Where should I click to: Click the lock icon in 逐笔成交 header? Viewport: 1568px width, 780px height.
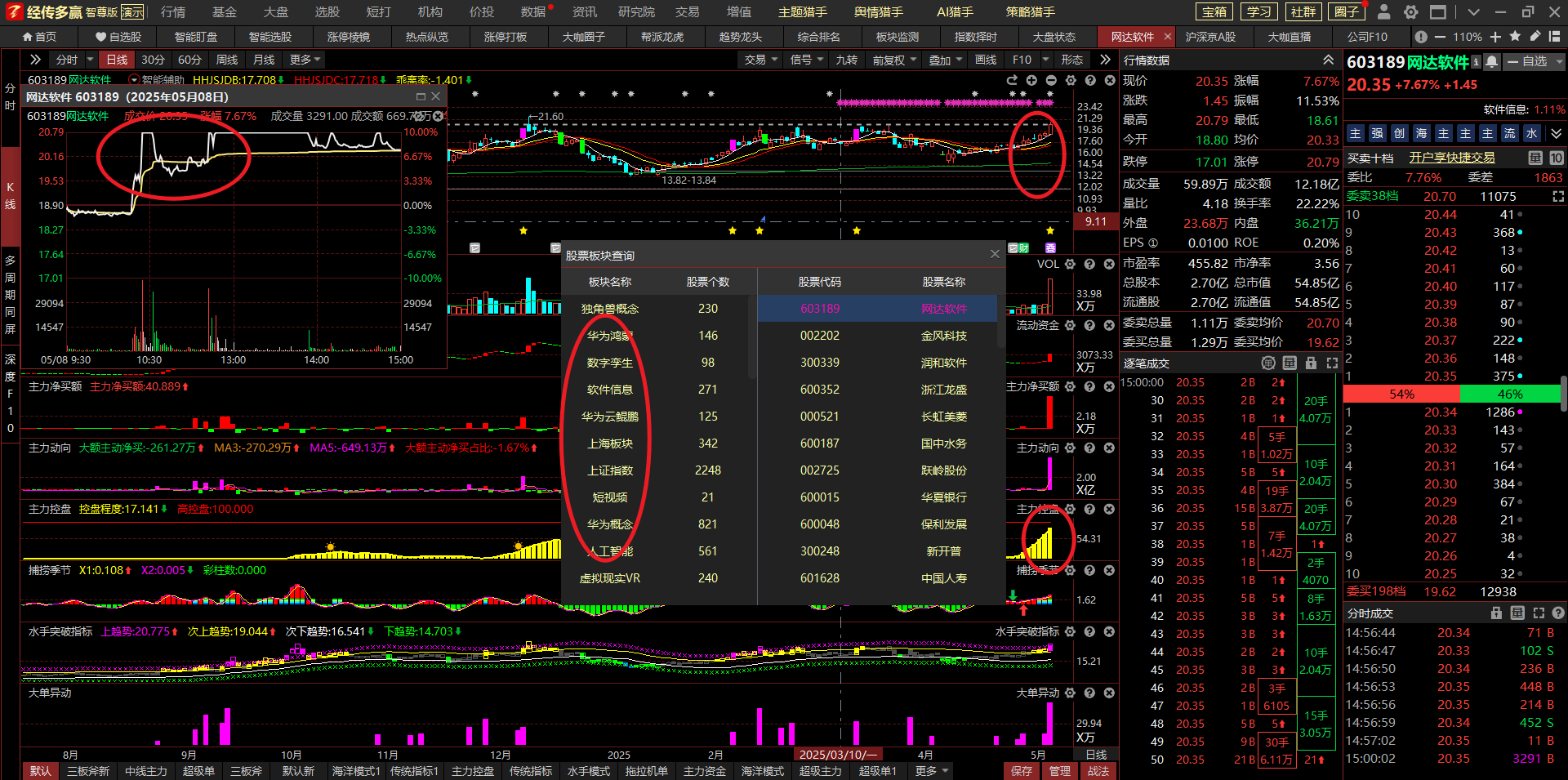pyautogui.click(x=1311, y=363)
